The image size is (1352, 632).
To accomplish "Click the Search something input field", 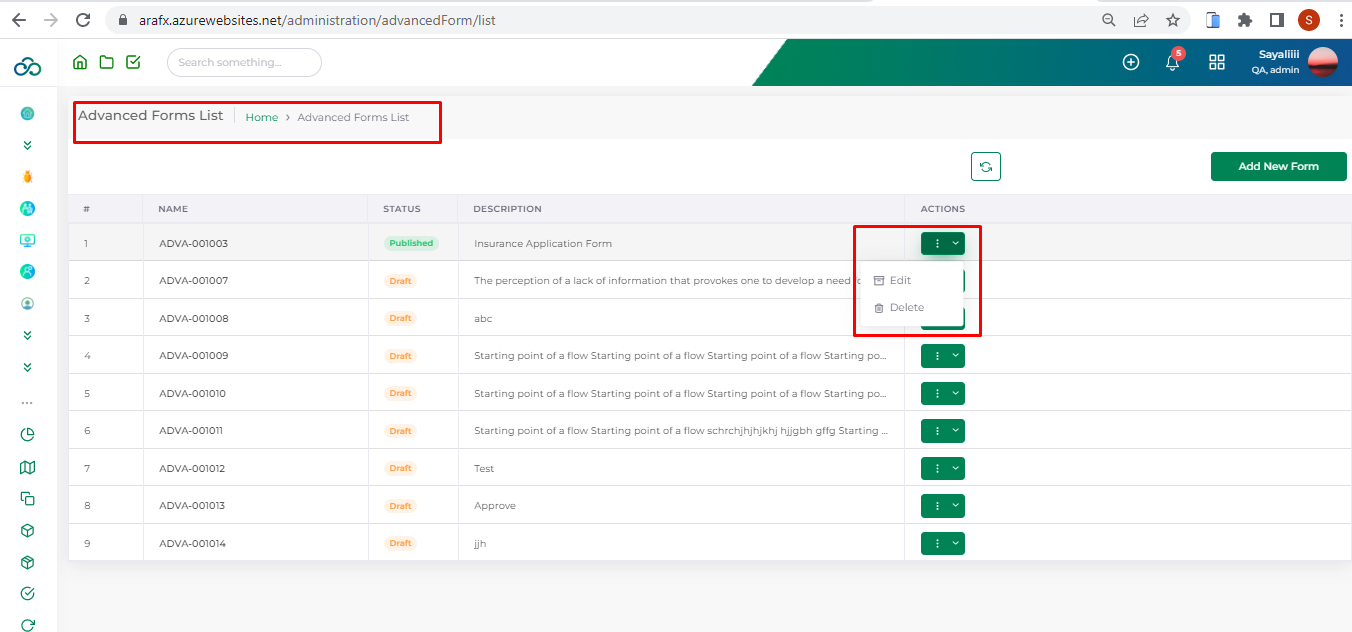I will (244, 62).
